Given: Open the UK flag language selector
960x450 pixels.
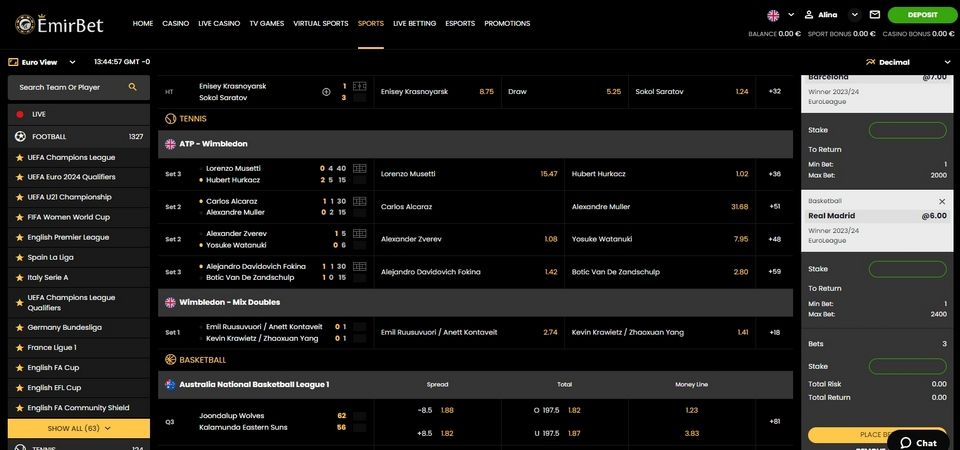Looking at the screenshot, I should [x=773, y=15].
